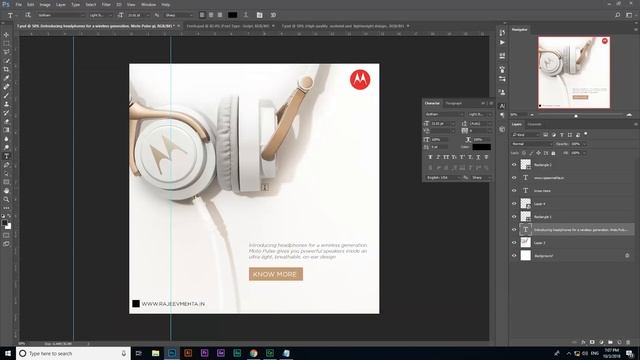Click the faux italic button in Character panel
Image resolution: width=640 pixels, height=360 pixels.
[438, 157]
